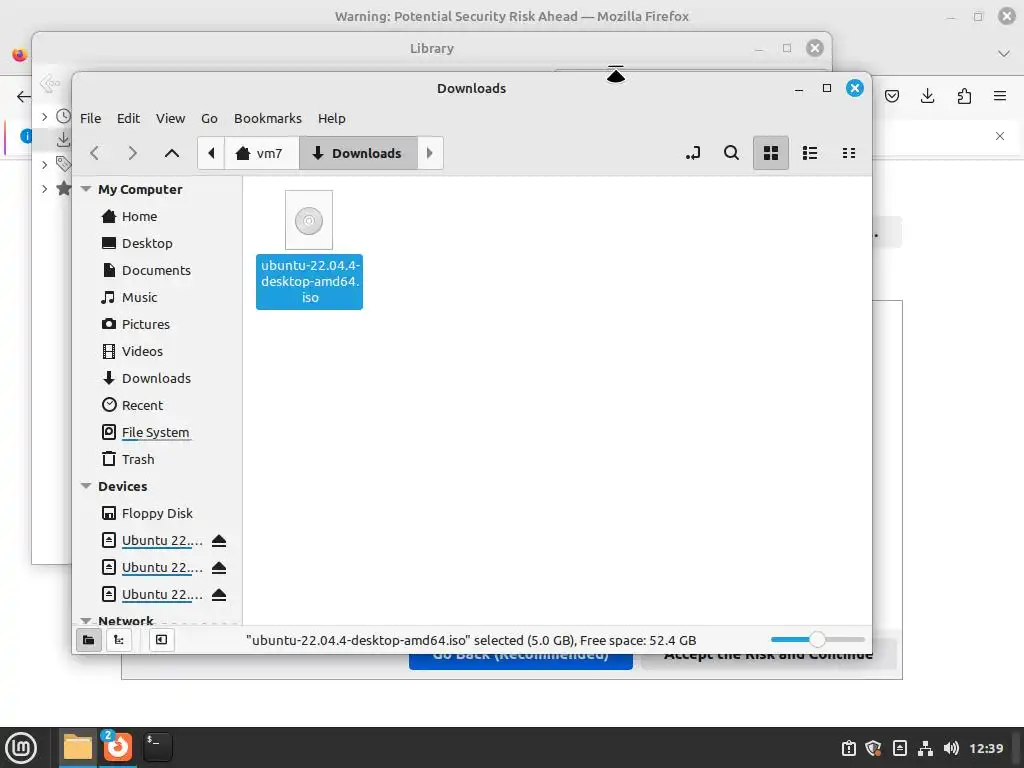Open the network tray icon
Image resolution: width=1024 pixels, height=768 pixels.
point(925,748)
